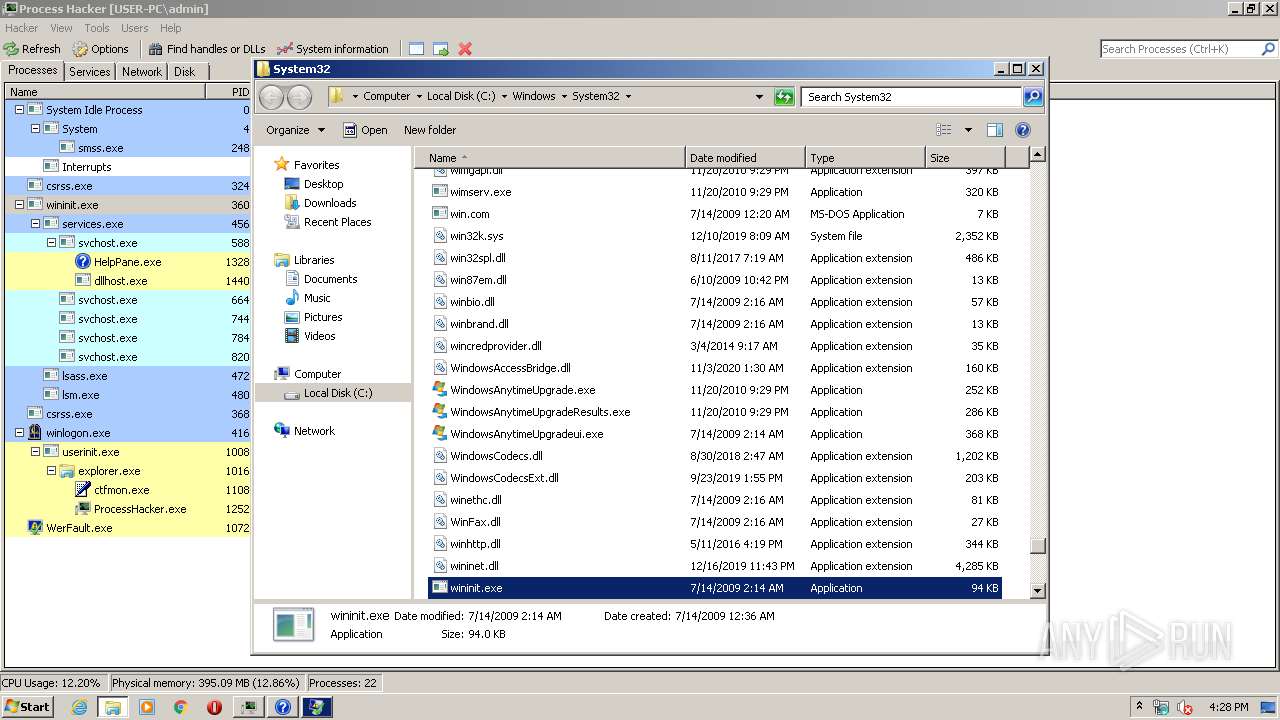The image size is (1280, 720).
Task: Open the Organize dropdown menu
Action: [x=295, y=130]
